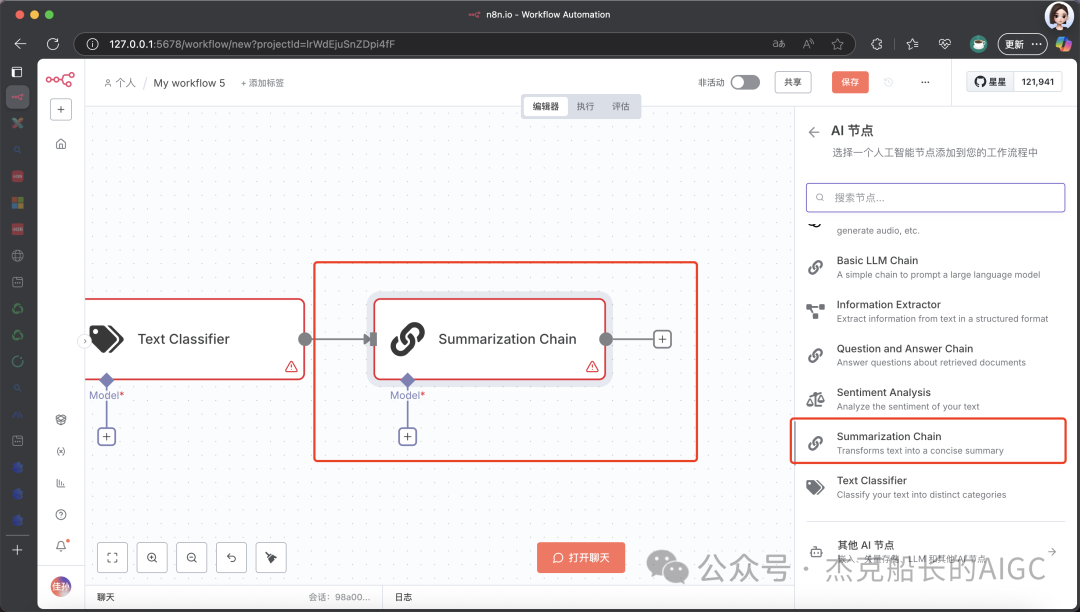Screen dimensions: 1080x612
Task: Select Text Classifier in node list
Action: 935,487
